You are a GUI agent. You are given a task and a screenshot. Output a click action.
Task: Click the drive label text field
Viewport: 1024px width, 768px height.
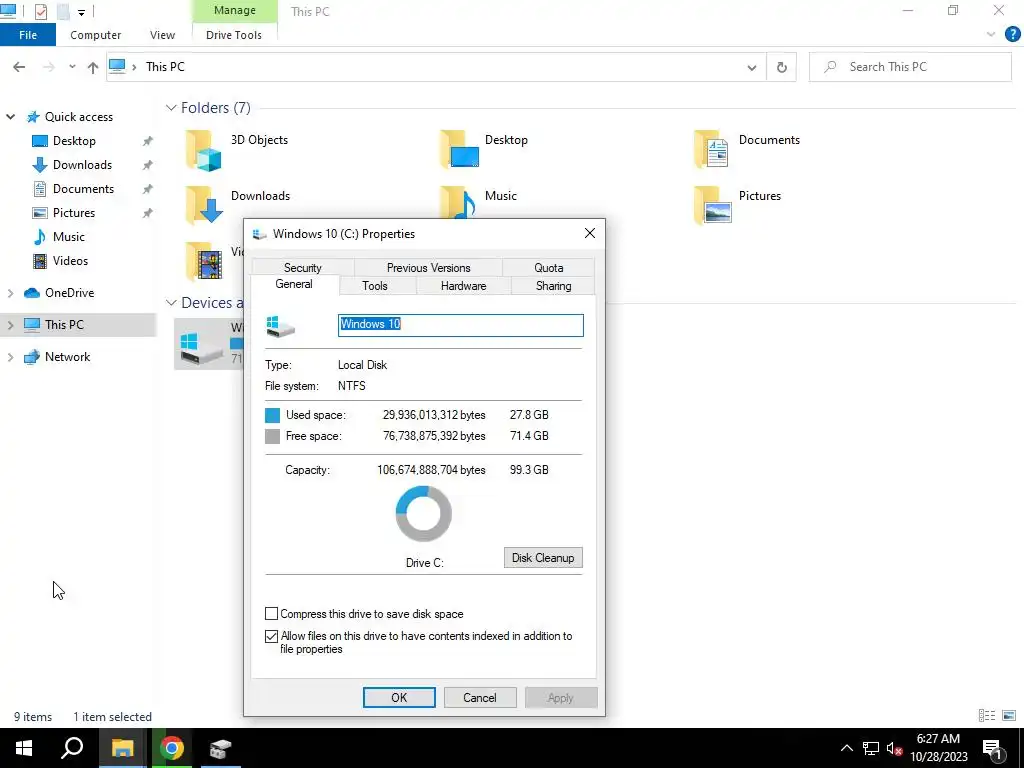460,325
